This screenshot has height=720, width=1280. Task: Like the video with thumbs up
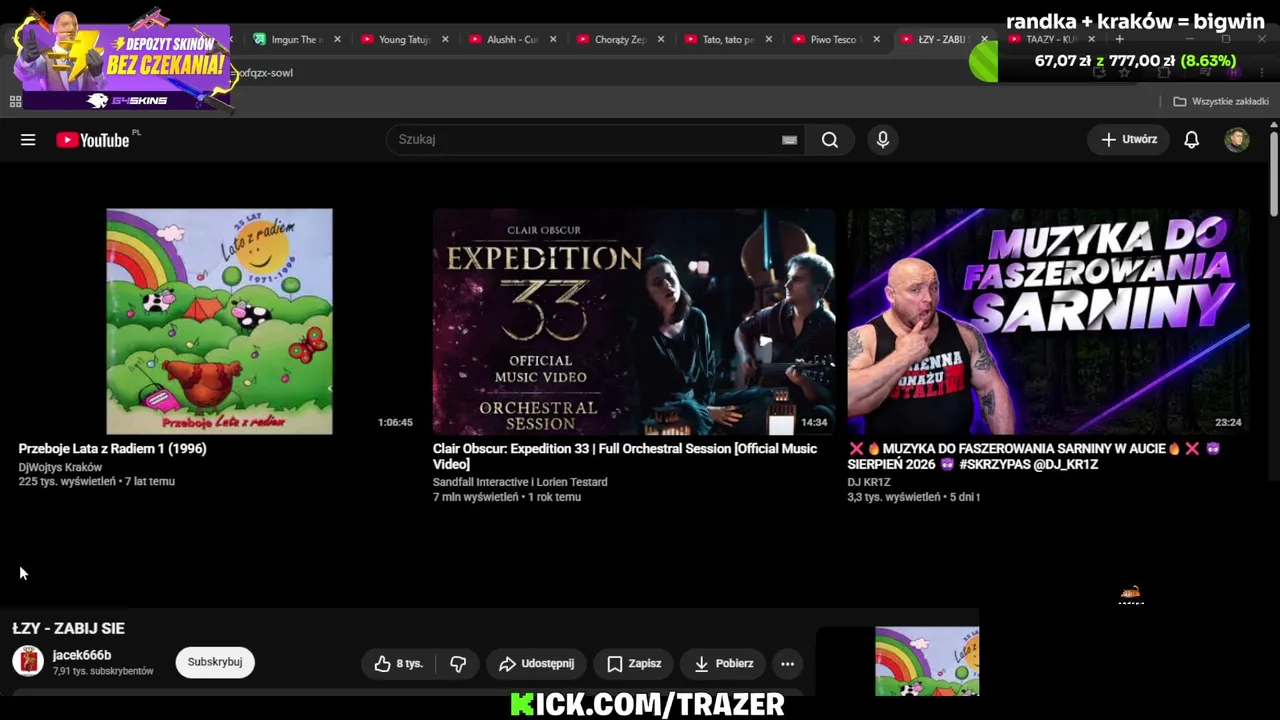tap(399, 663)
